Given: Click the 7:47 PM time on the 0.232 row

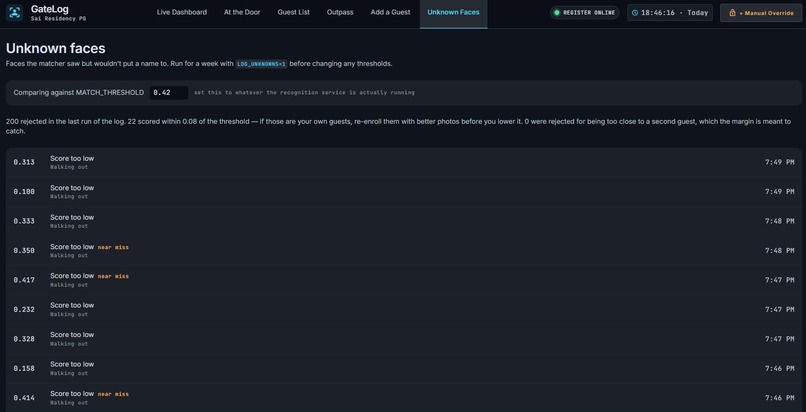Looking at the screenshot, I should coord(779,309).
